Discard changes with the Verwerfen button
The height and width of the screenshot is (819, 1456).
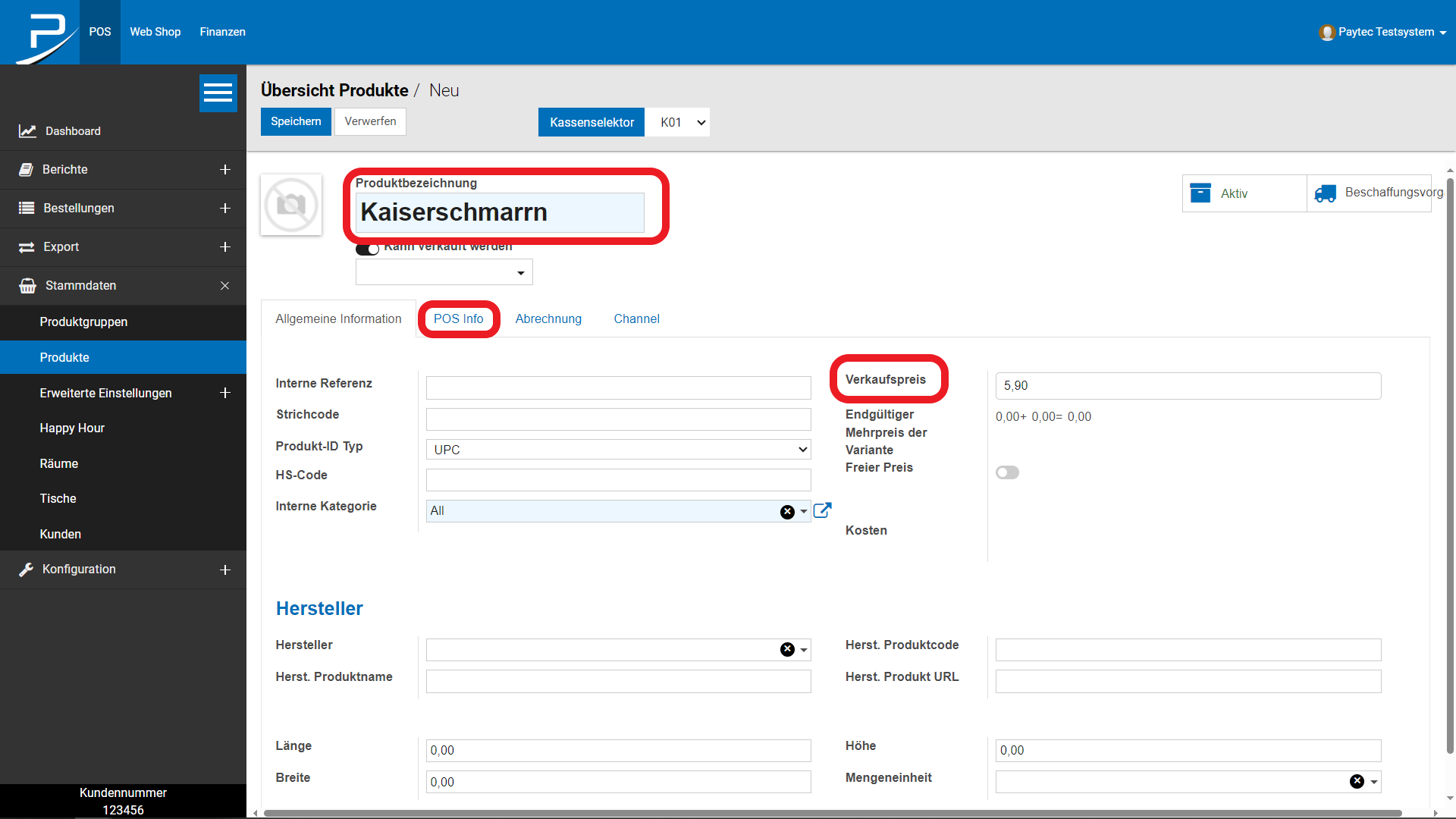tap(369, 121)
